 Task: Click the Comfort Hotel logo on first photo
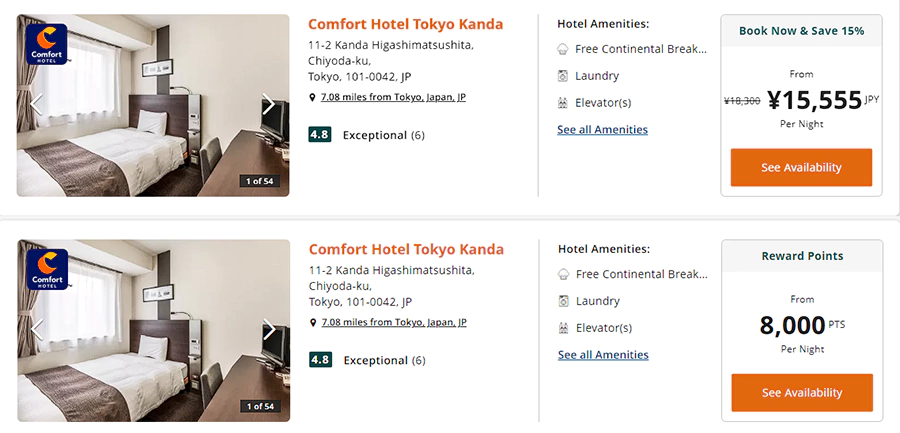[x=46, y=44]
